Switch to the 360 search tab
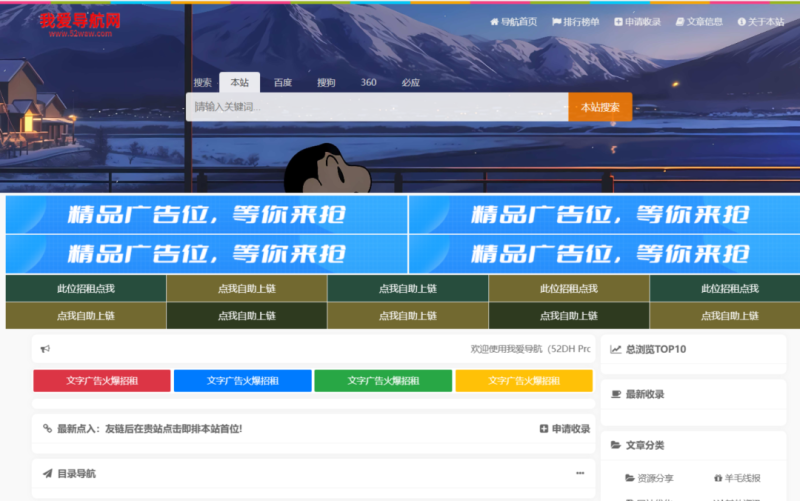The width and height of the screenshot is (800, 501). tap(368, 82)
